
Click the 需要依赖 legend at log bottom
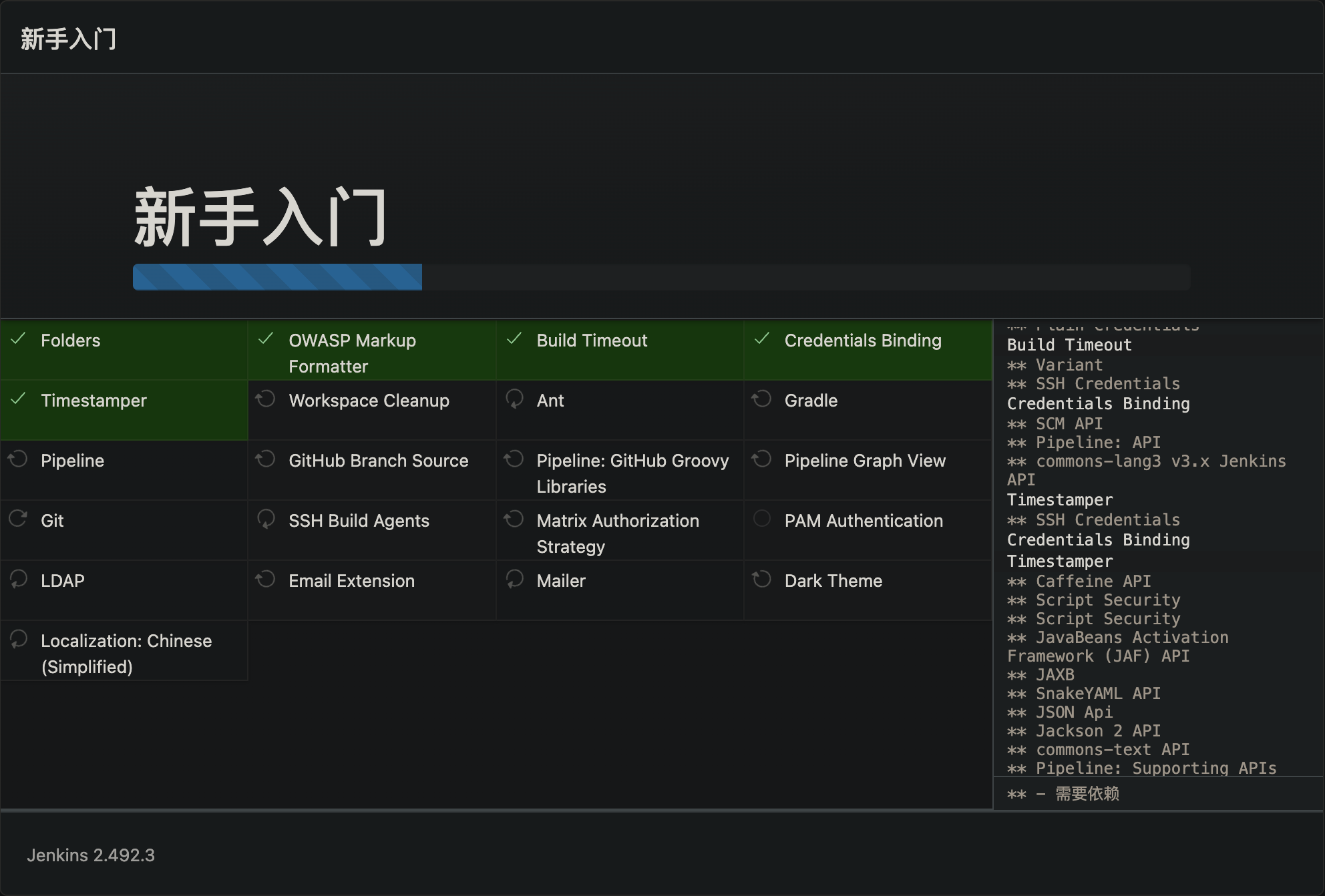tap(1087, 794)
